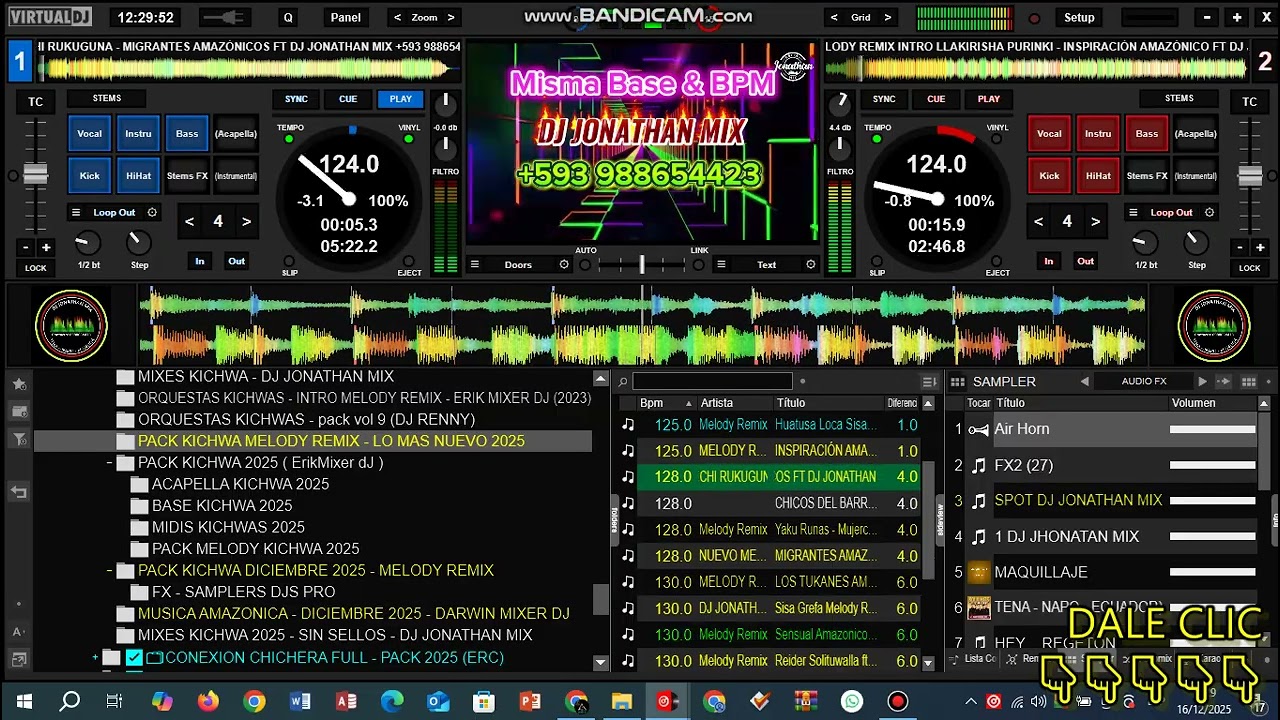
Task: Toggle the HiHat stem pad on deck 1
Action: (x=138, y=176)
